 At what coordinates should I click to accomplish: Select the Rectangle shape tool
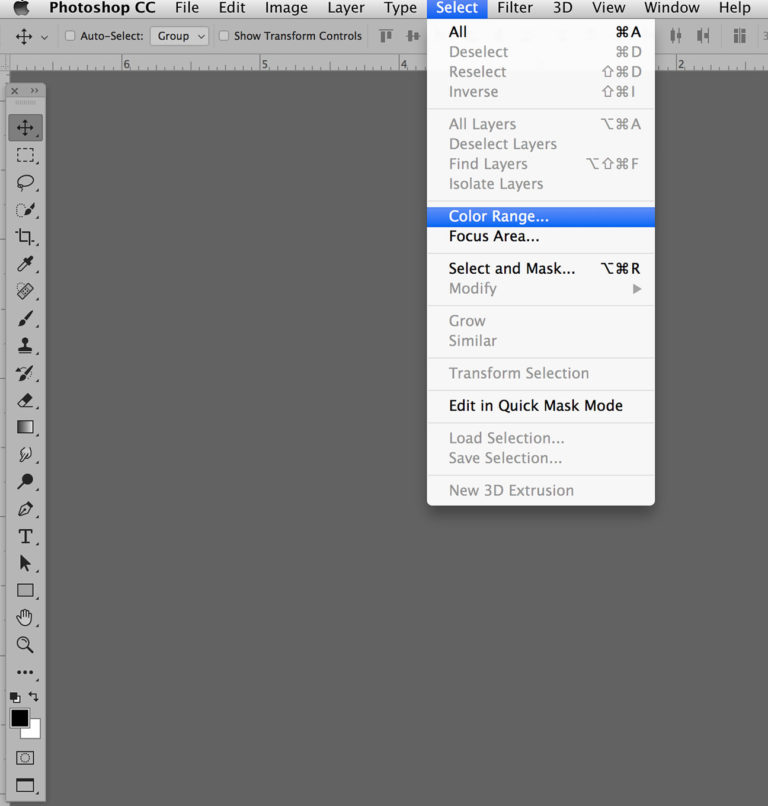click(x=25, y=590)
